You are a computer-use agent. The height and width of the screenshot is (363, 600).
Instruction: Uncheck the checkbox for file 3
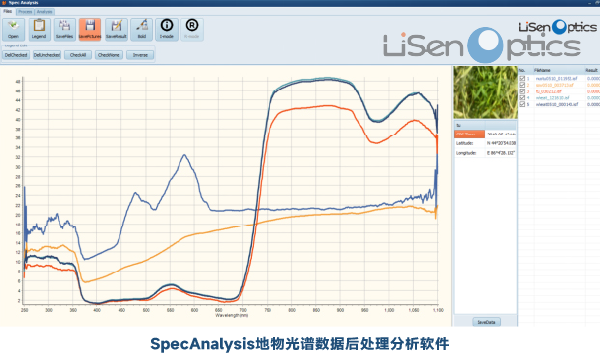522,91
